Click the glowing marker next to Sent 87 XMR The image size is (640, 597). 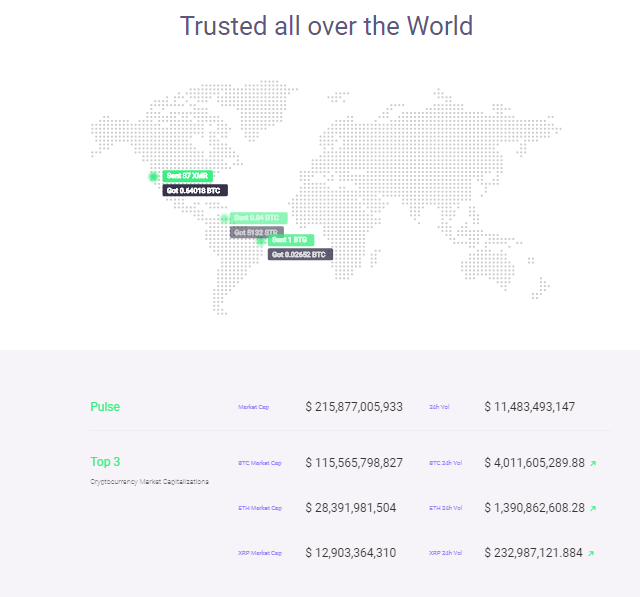click(x=154, y=176)
